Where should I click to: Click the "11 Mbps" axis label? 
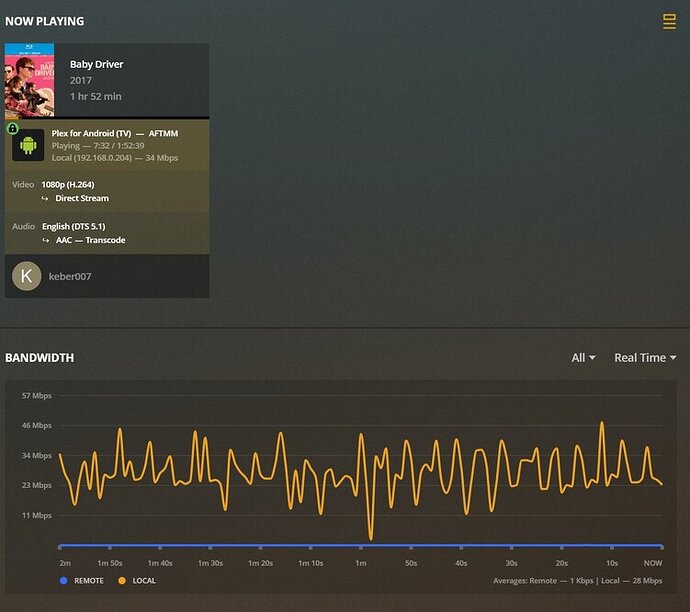coord(37,515)
